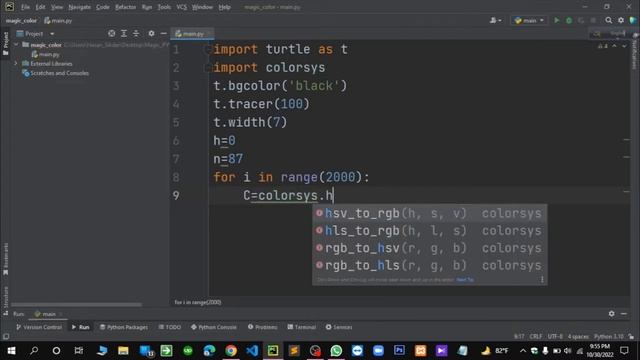Image resolution: width=640 pixels, height=360 pixels.
Task: Click Next Tip link in completion popup
Action: (x=465, y=280)
